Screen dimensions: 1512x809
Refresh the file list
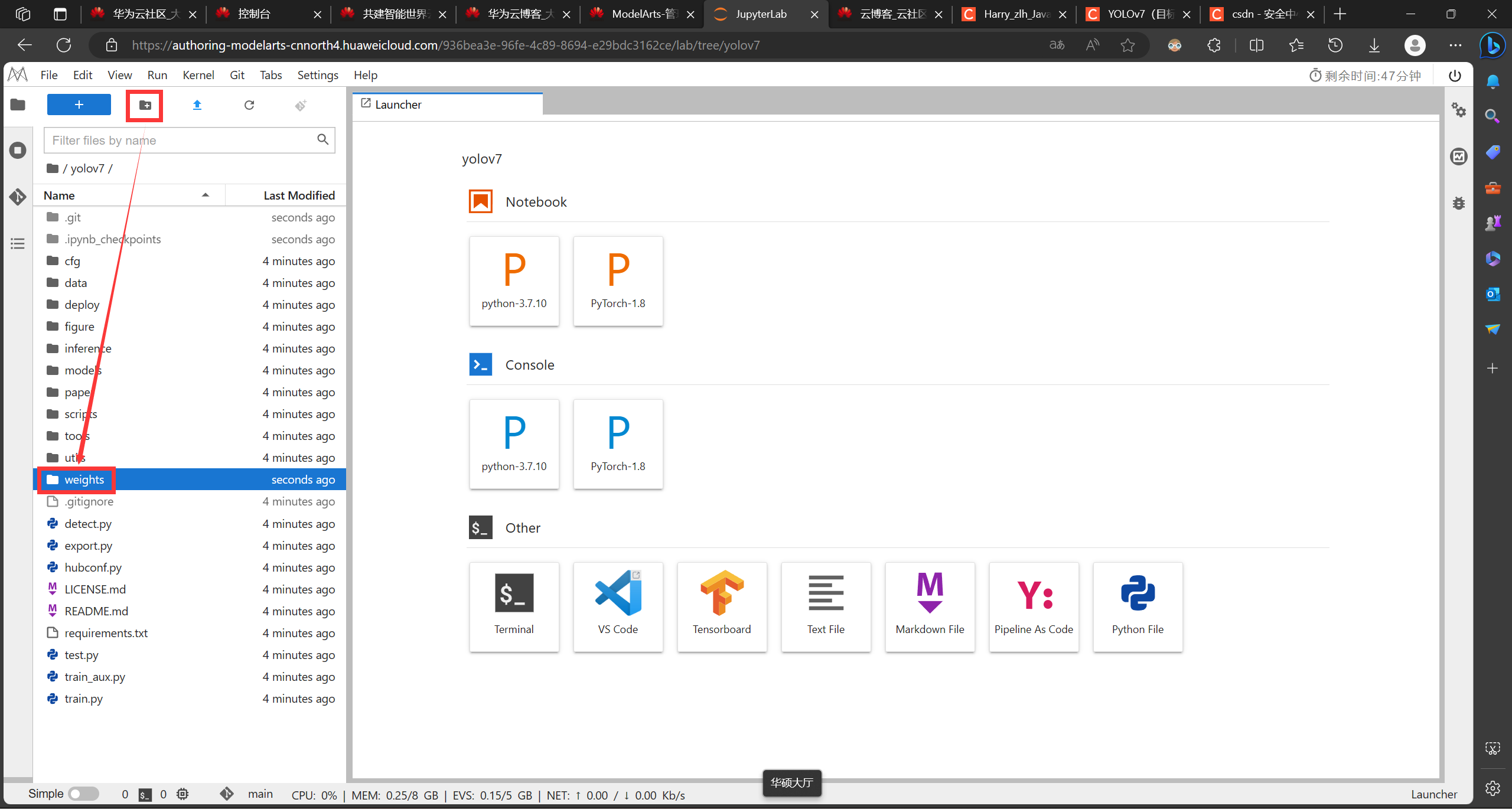(x=249, y=105)
